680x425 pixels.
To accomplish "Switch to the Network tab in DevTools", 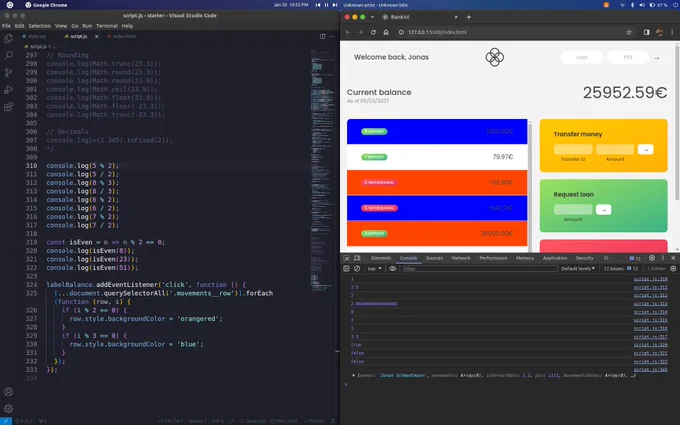I will pyautogui.click(x=461, y=258).
